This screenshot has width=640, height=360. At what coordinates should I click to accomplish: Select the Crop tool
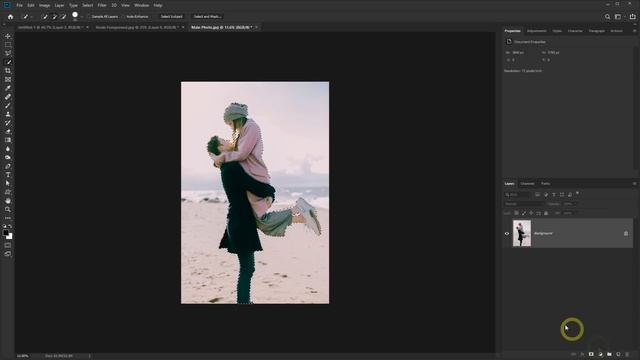point(8,71)
